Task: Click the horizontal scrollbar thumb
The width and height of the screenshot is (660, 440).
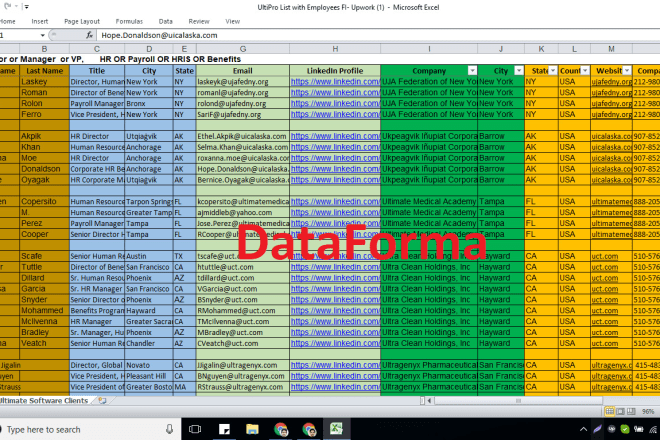Action: click(x=518, y=401)
